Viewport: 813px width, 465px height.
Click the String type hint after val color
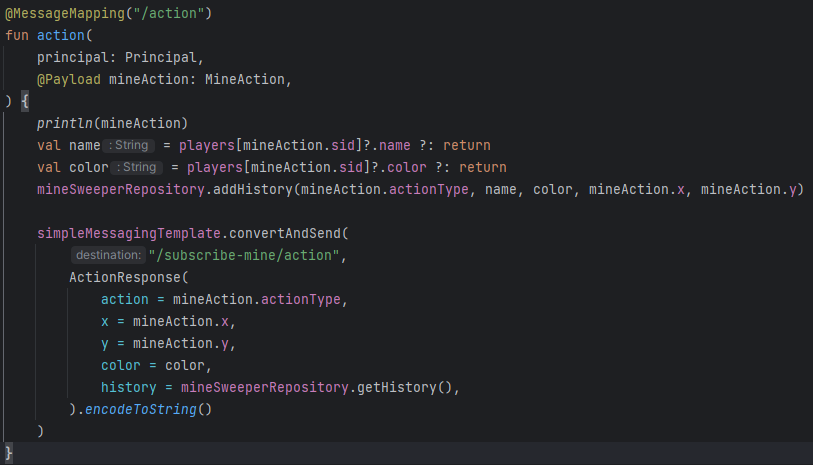pos(136,167)
